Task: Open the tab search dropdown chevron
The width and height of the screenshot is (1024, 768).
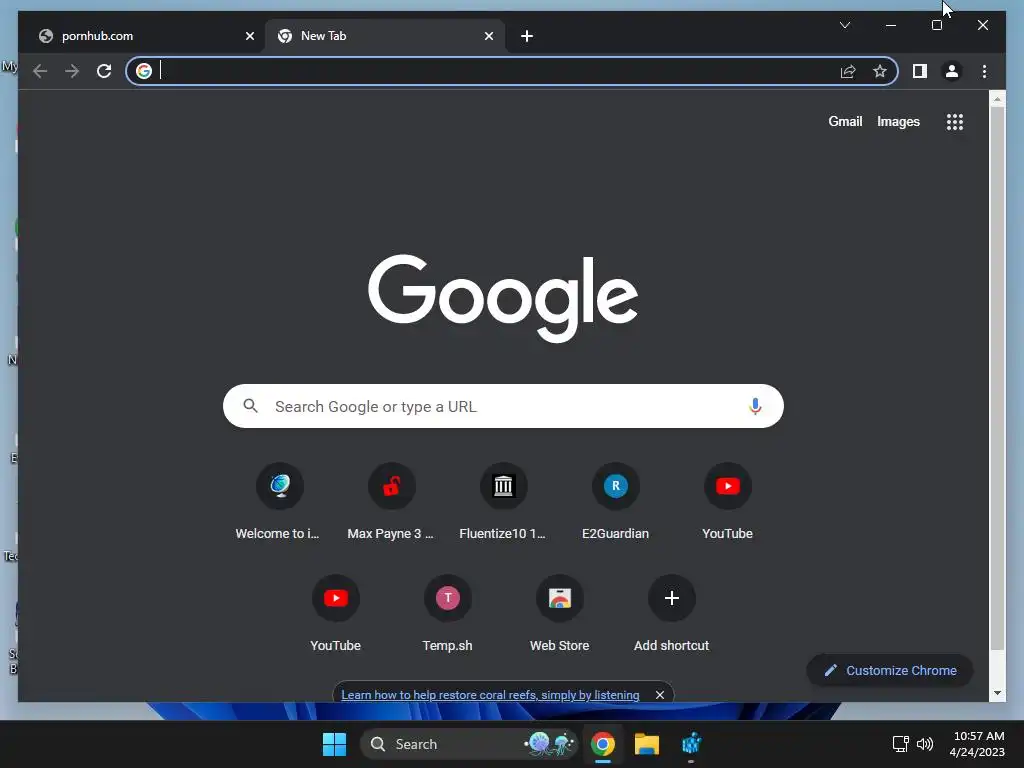Action: click(844, 25)
